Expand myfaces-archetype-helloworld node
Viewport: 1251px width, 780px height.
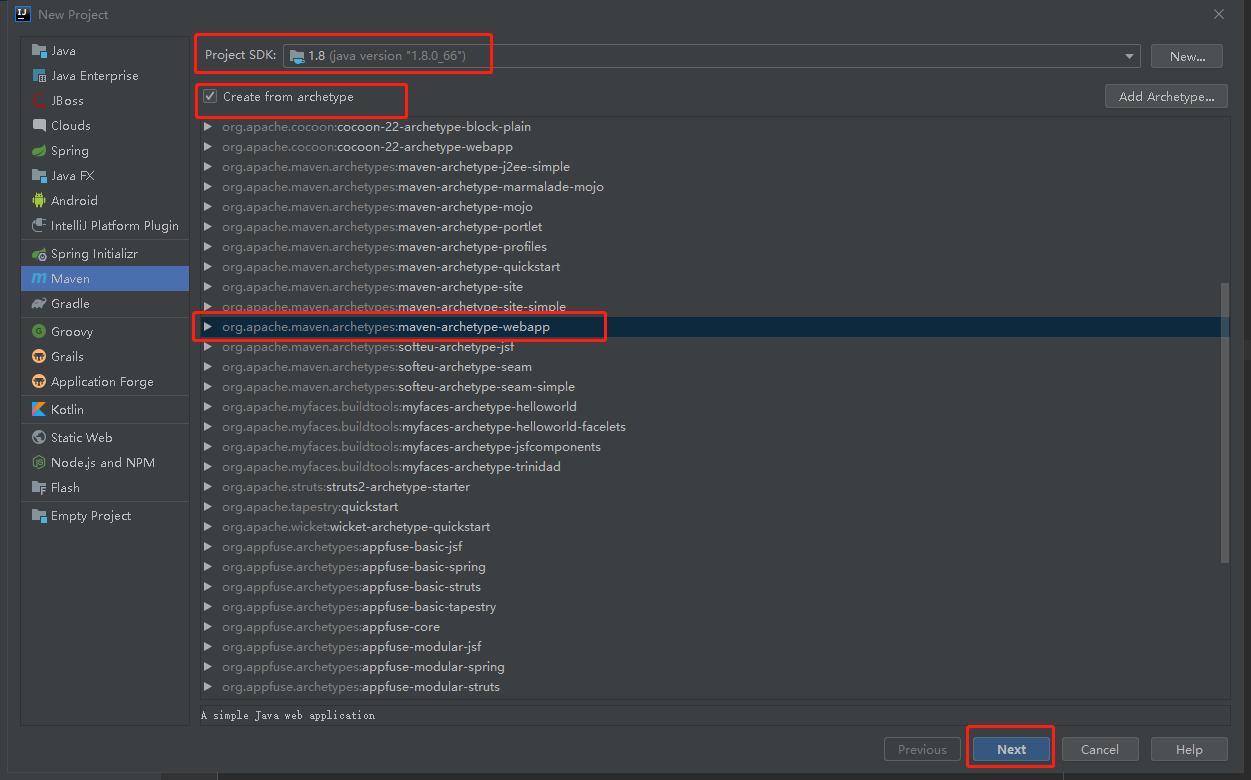pos(208,407)
